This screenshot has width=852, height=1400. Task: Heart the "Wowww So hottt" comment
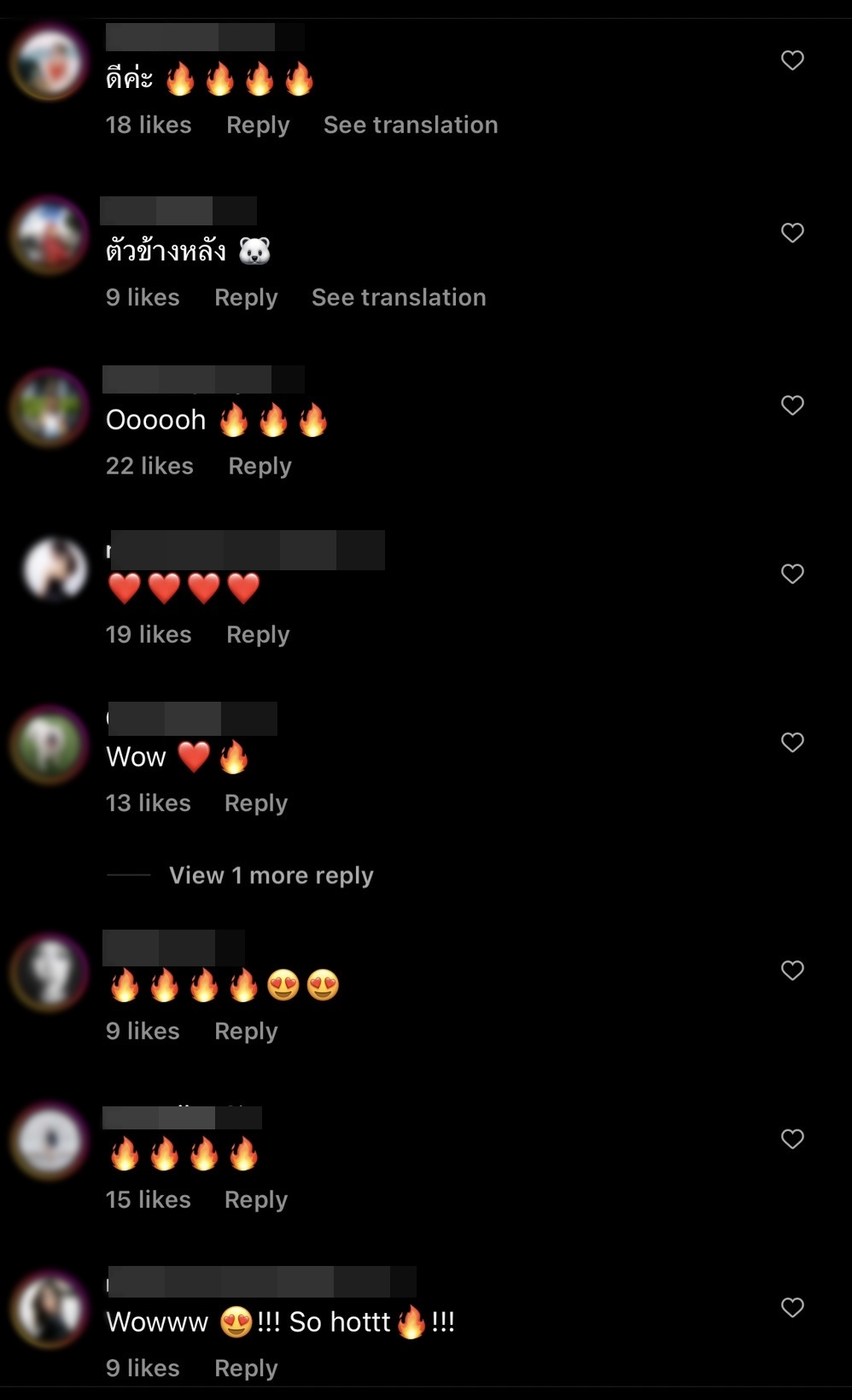click(x=792, y=1308)
